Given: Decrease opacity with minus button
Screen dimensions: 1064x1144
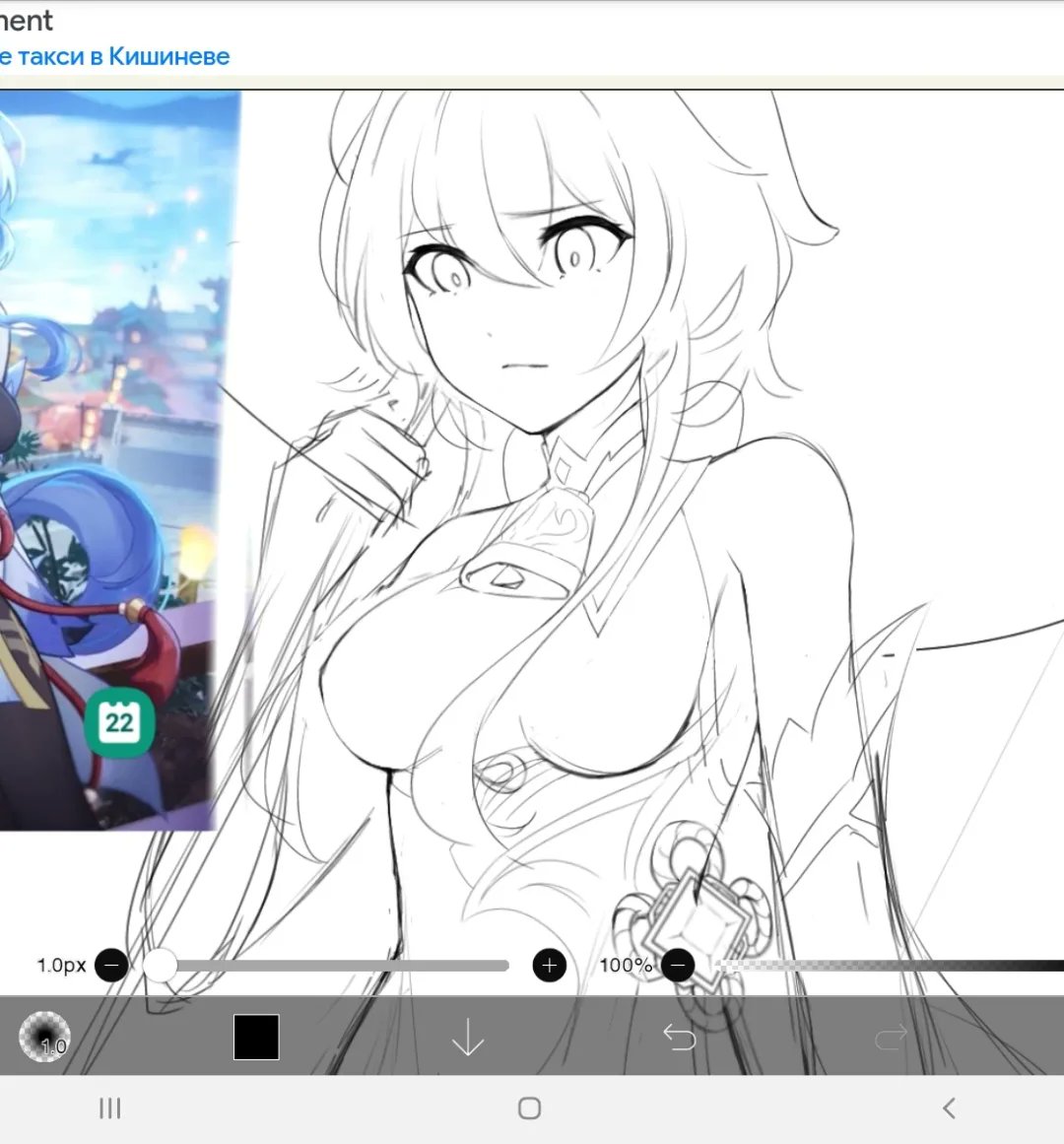Looking at the screenshot, I should [678, 966].
